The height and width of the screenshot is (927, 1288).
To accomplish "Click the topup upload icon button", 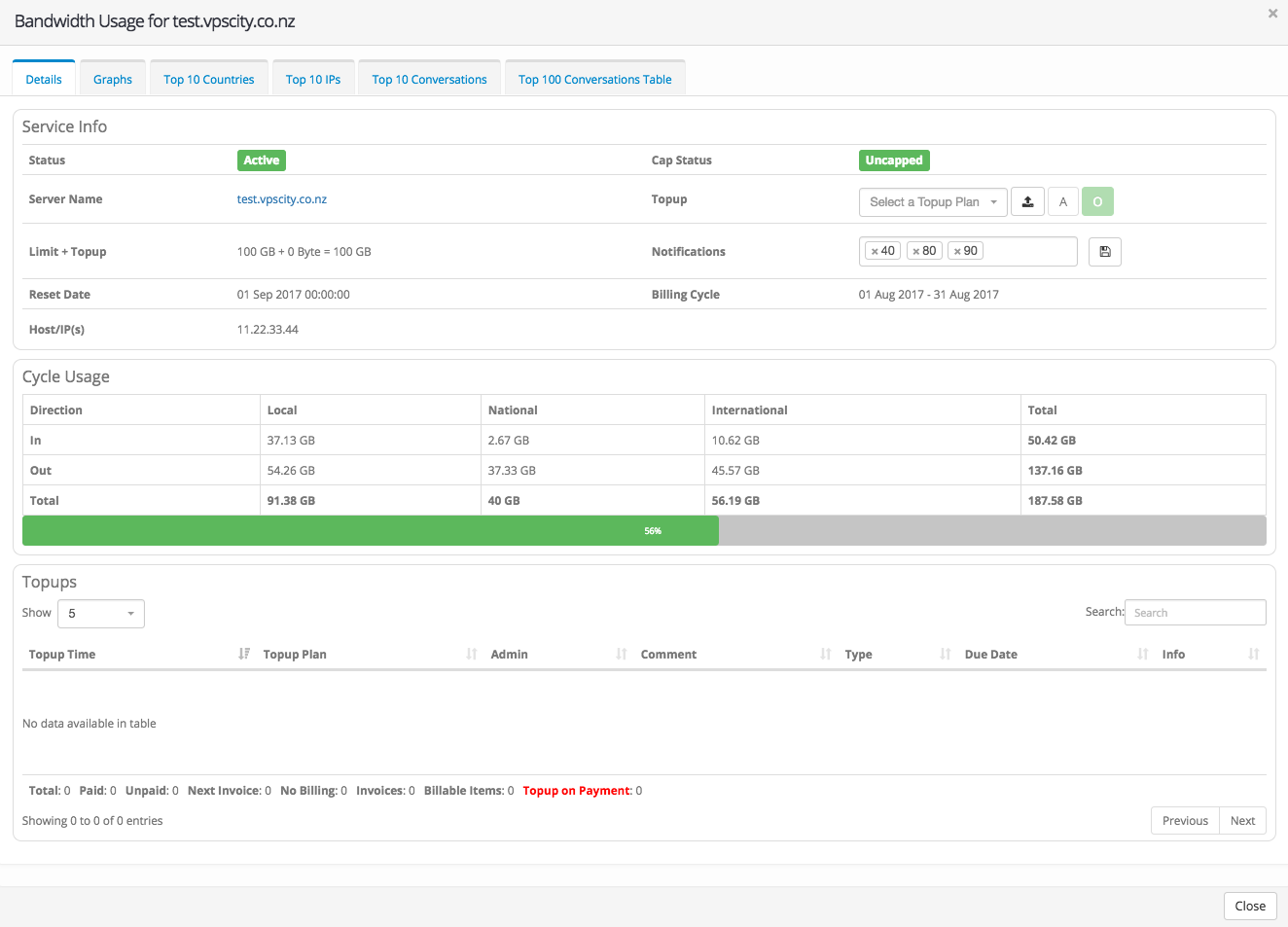I will (x=1027, y=202).
